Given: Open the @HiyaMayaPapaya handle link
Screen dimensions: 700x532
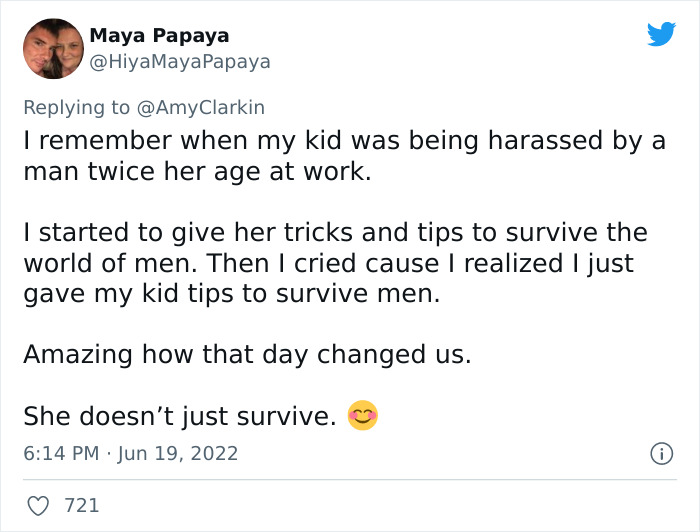Looking at the screenshot, I should [180, 61].
